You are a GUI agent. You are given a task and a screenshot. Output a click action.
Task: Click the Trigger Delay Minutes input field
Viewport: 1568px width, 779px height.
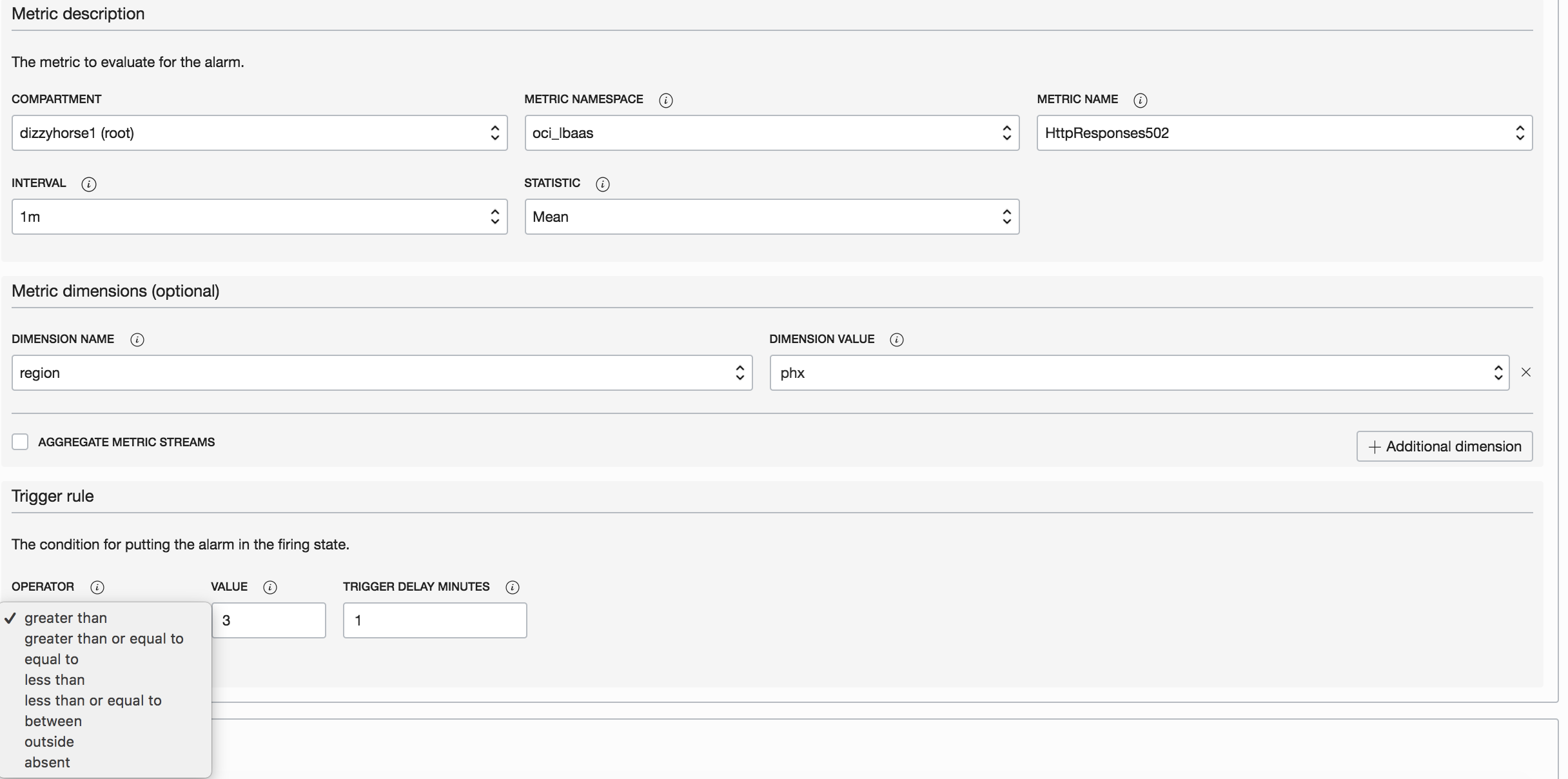[x=435, y=620]
